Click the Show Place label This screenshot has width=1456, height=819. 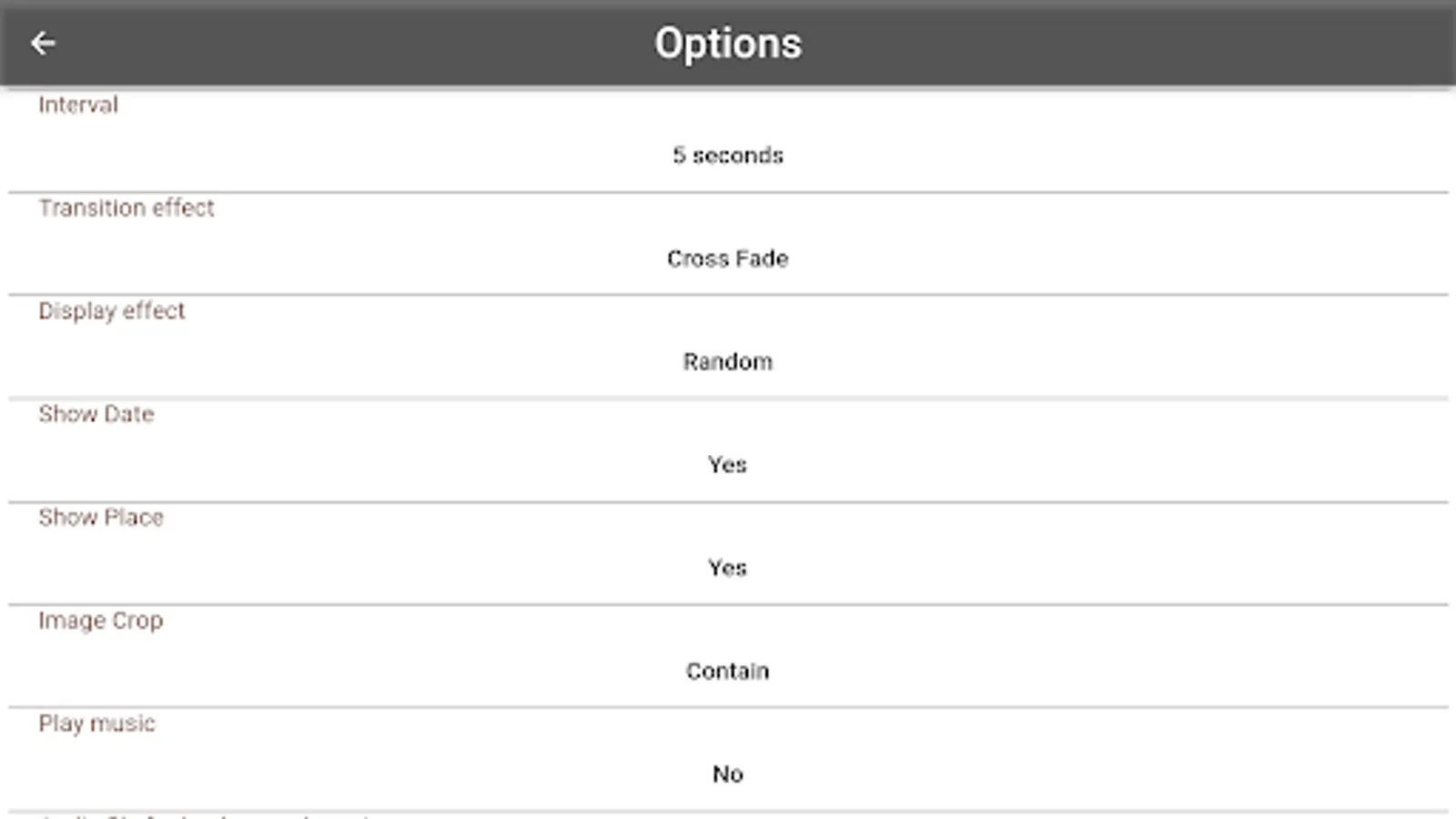coord(101,518)
